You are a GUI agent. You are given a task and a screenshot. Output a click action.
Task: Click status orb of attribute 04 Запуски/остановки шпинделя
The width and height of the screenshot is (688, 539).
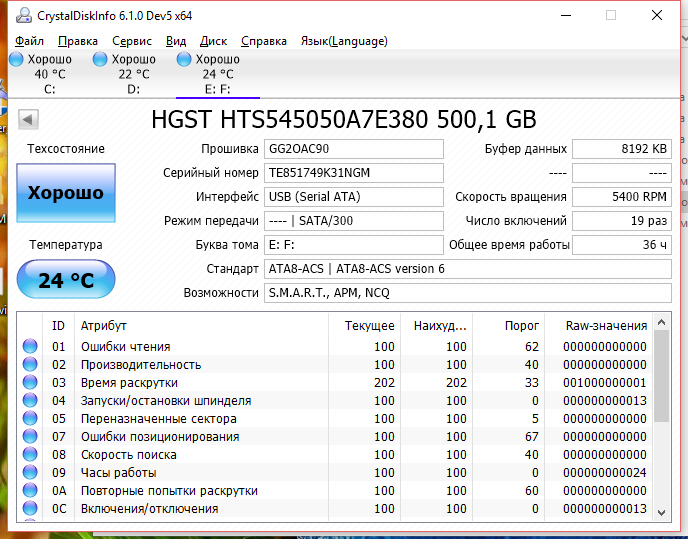(x=30, y=400)
